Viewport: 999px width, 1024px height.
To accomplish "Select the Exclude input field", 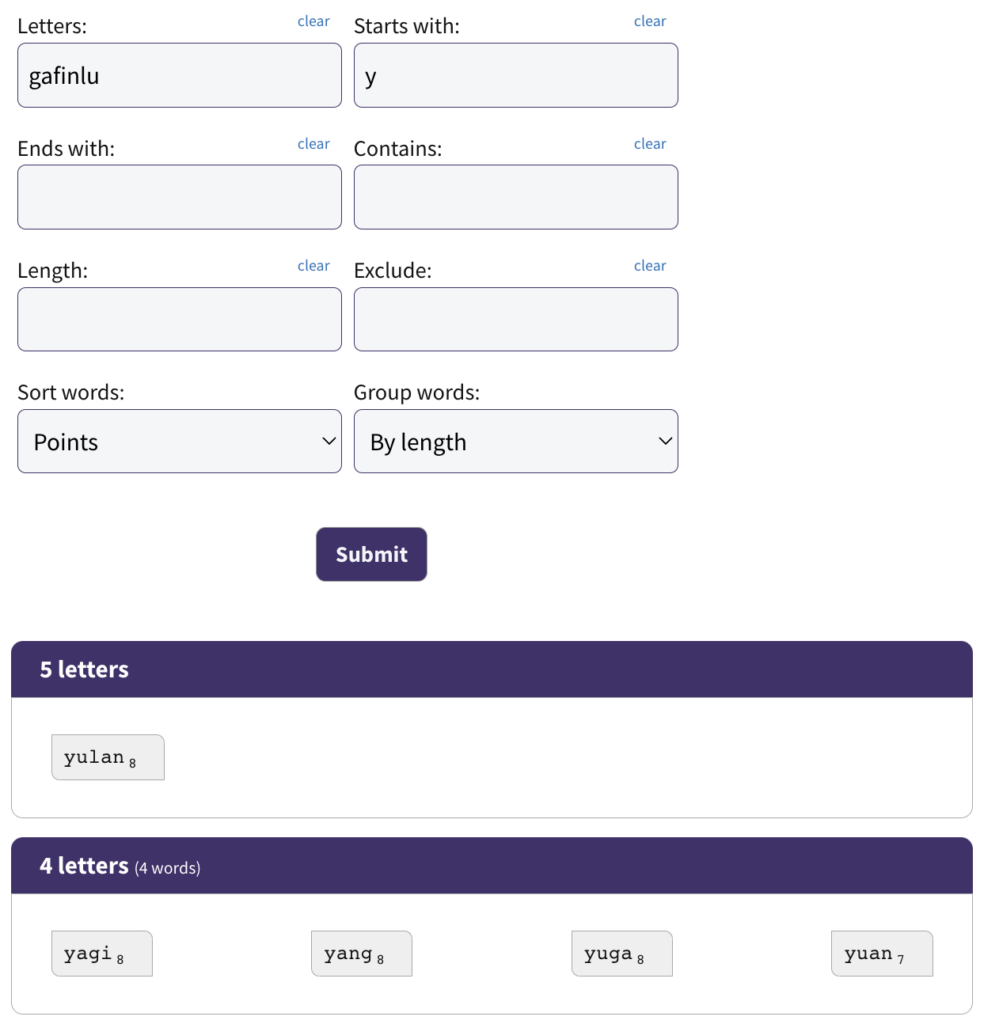I will (x=516, y=319).
